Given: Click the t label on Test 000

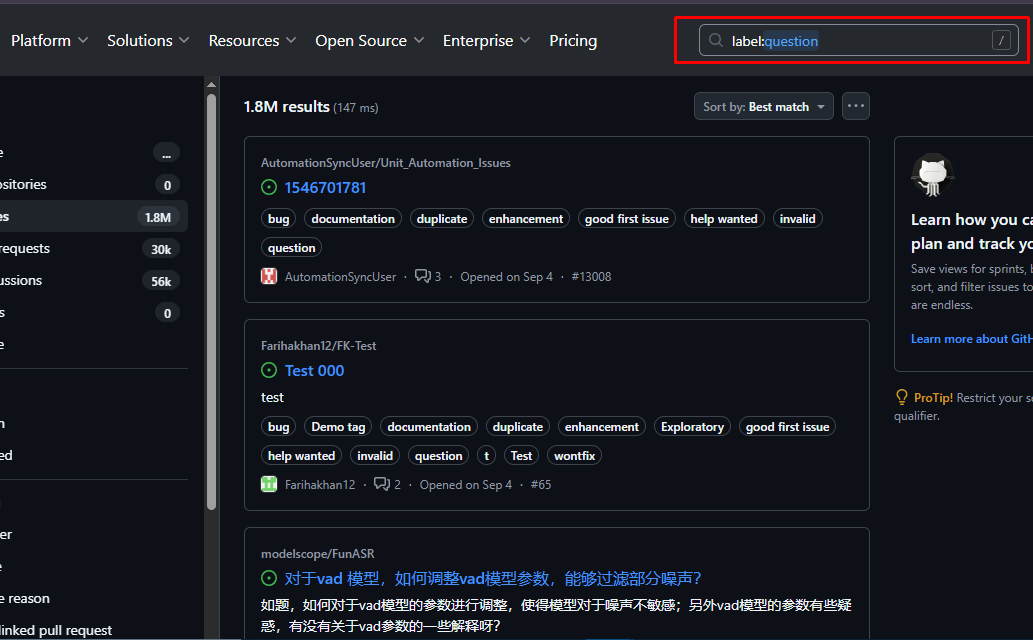Looking at the screenshot, I should tap(486, 455).
